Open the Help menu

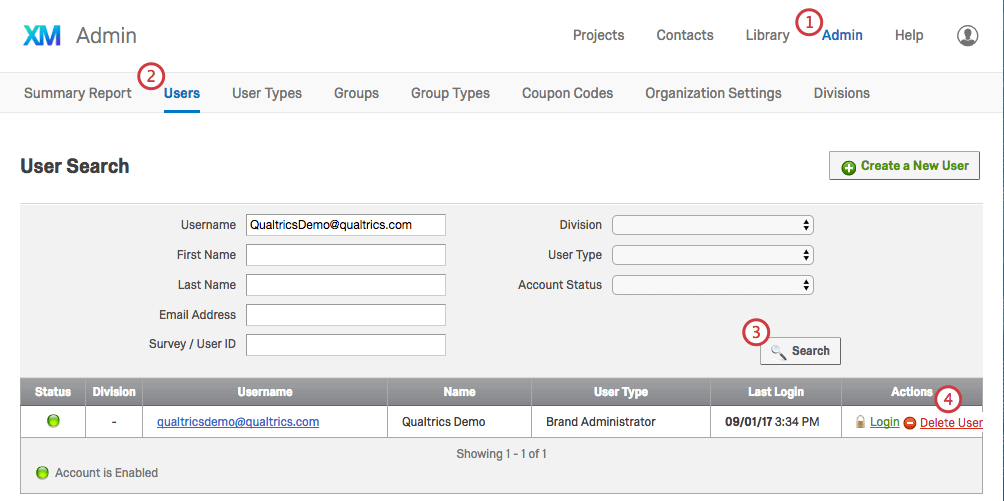[909, 35]
